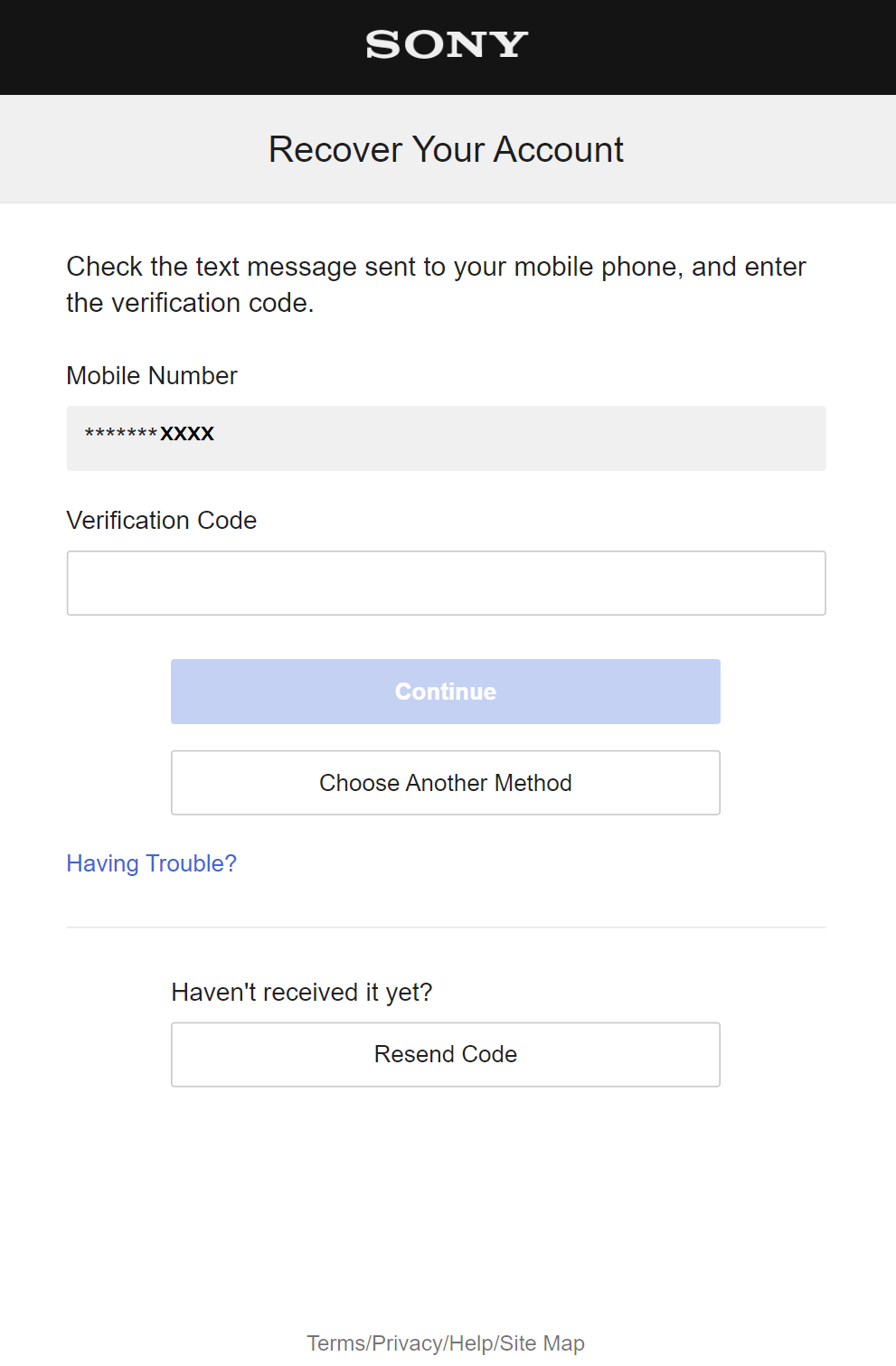The image size is (896, 1366).
Task: Click the Recover Your Account heading
Action: coord(446,149)
